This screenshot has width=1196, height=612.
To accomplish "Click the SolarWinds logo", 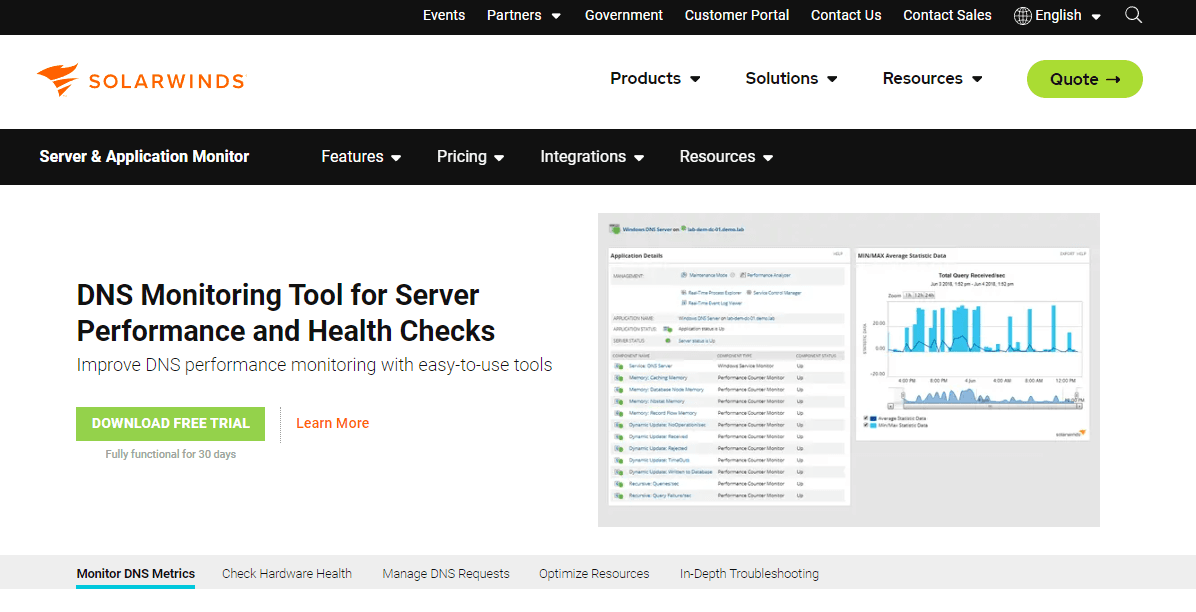I will click(x=141, y=79).
